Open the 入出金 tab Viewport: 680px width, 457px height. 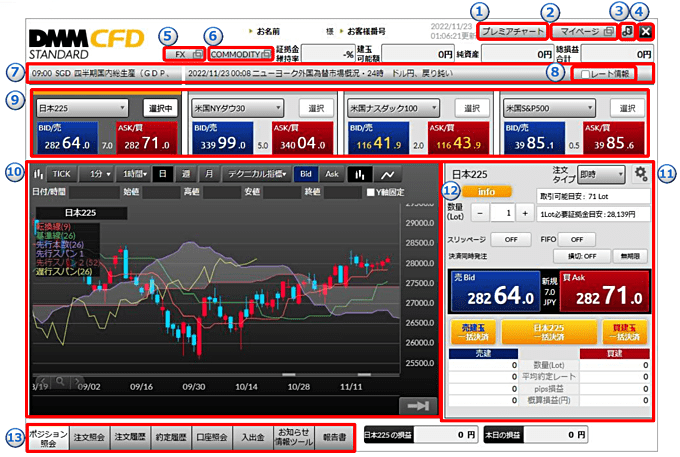(253, 437)
